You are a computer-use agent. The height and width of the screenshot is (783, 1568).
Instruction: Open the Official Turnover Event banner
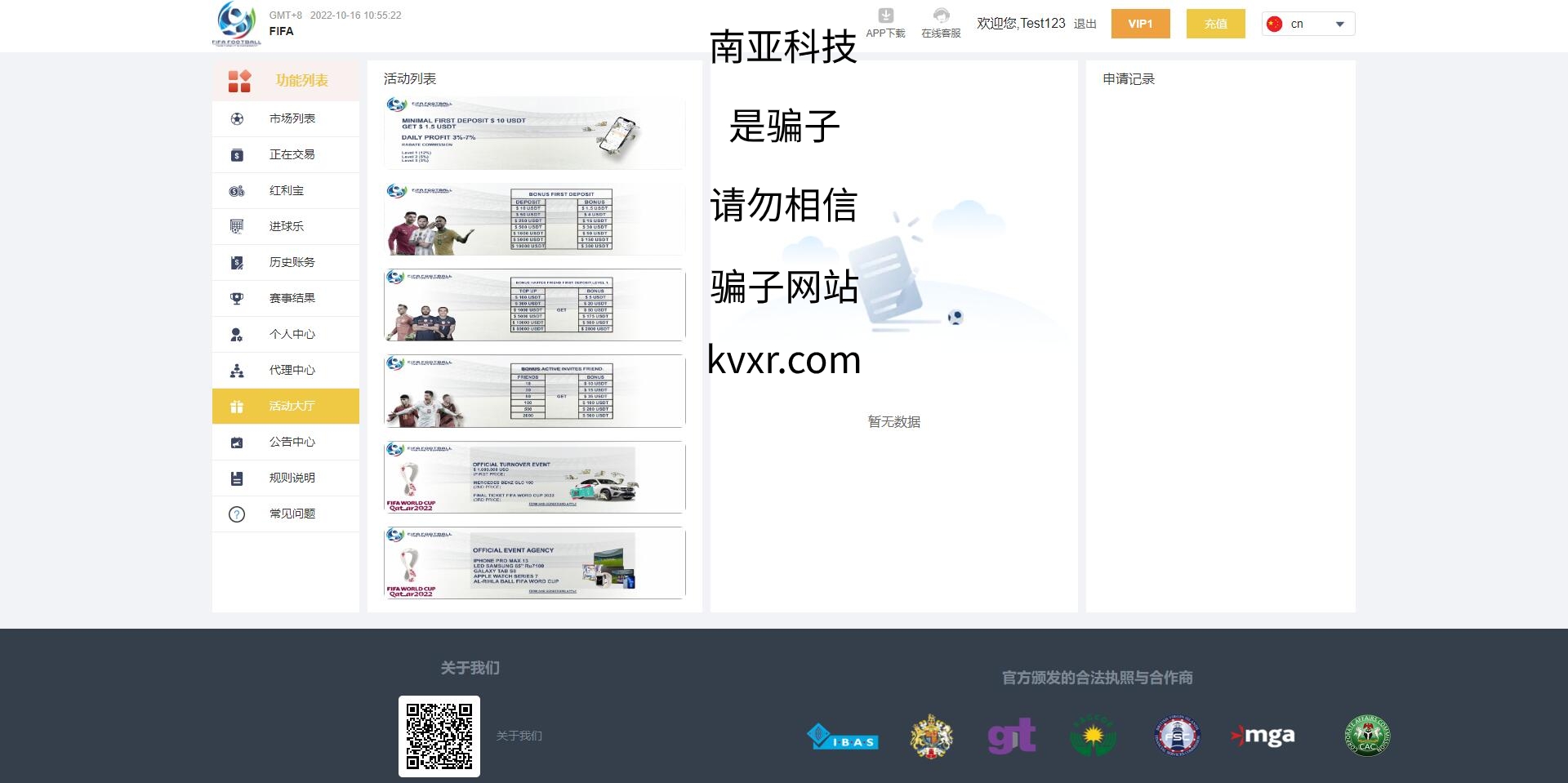pyautogui.click(x=534, y=477)
